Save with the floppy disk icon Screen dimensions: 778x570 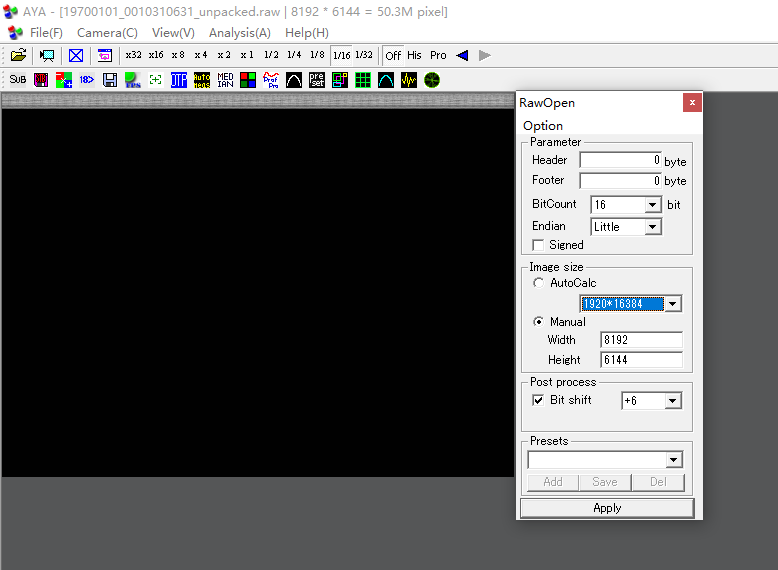[110, 80]
